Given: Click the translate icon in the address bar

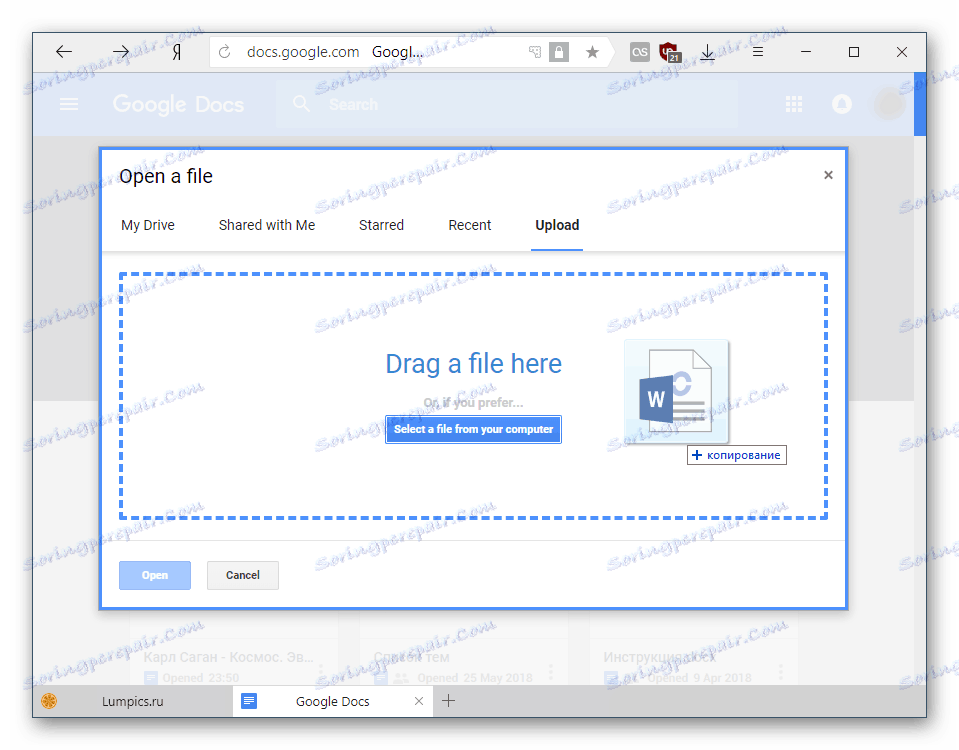Looking at the screenshot, I should (x=535, y=52).
